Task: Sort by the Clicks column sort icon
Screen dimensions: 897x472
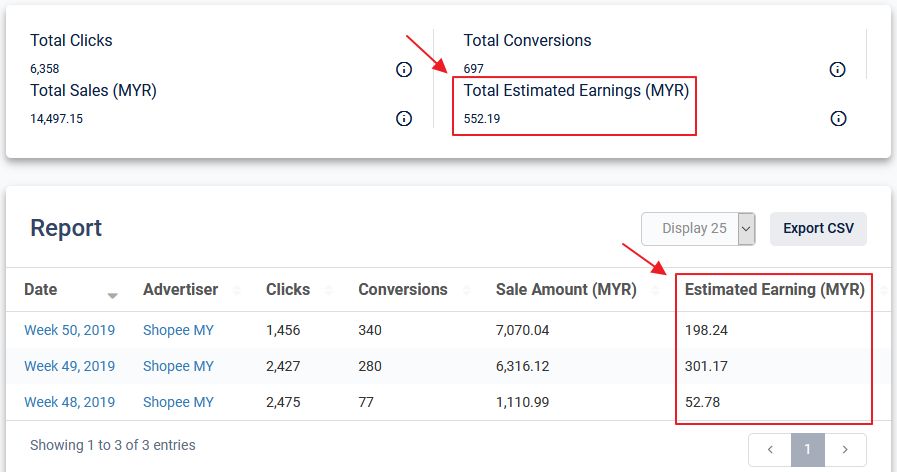Action: [328, 290]
